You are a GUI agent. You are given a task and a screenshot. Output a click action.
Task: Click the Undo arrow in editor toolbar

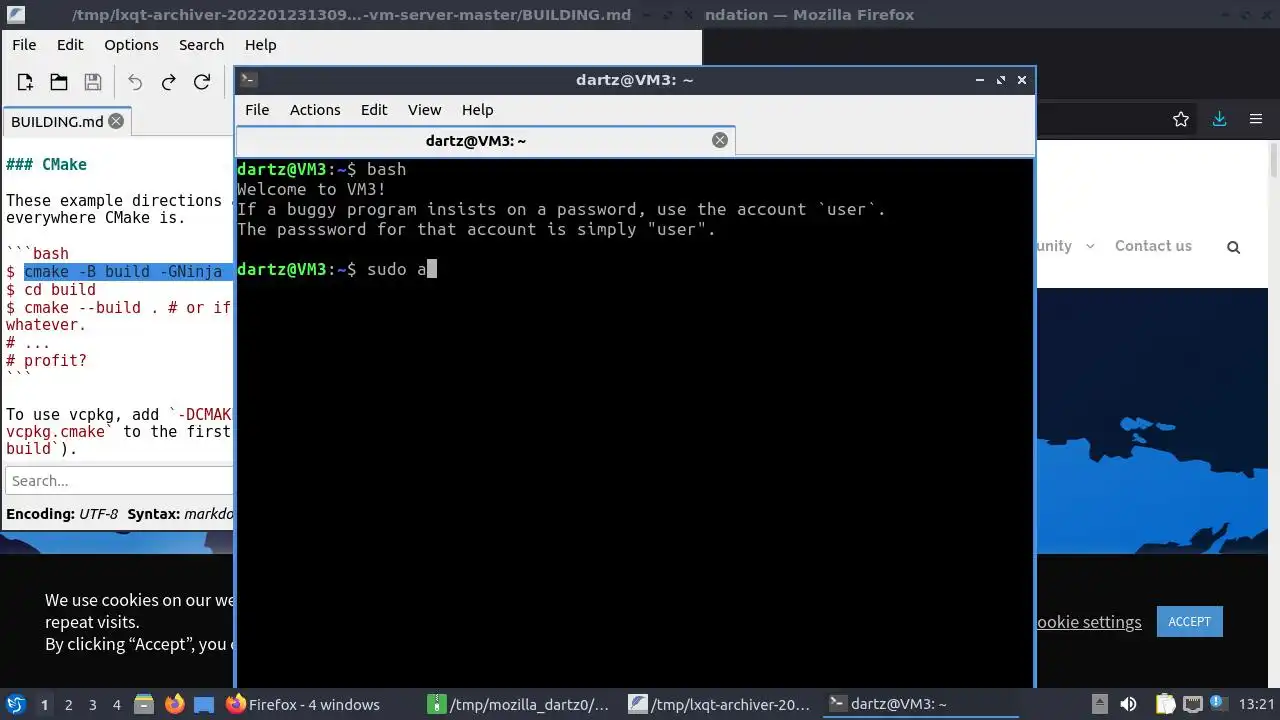click(x=135, y=82)
